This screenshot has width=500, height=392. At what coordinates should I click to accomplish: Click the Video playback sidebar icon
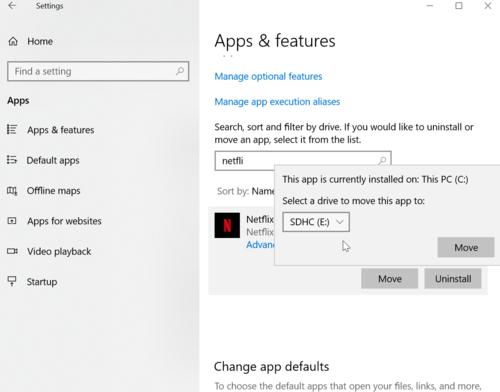(12, 251)
